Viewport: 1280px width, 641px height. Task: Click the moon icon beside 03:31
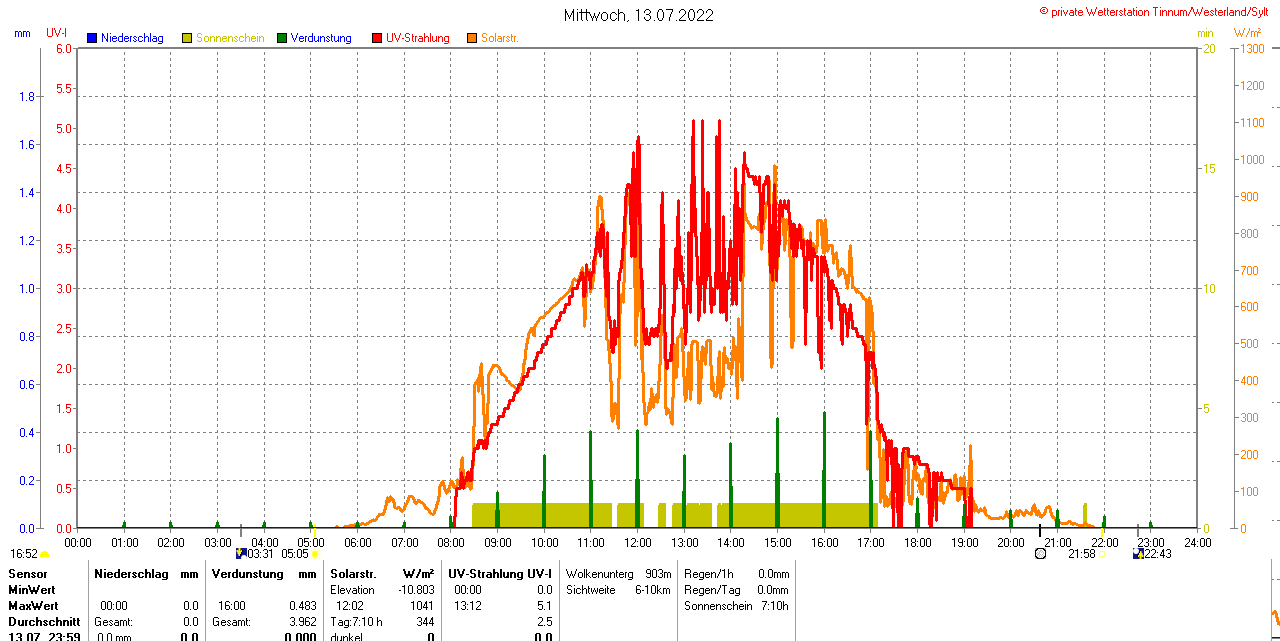241,553
